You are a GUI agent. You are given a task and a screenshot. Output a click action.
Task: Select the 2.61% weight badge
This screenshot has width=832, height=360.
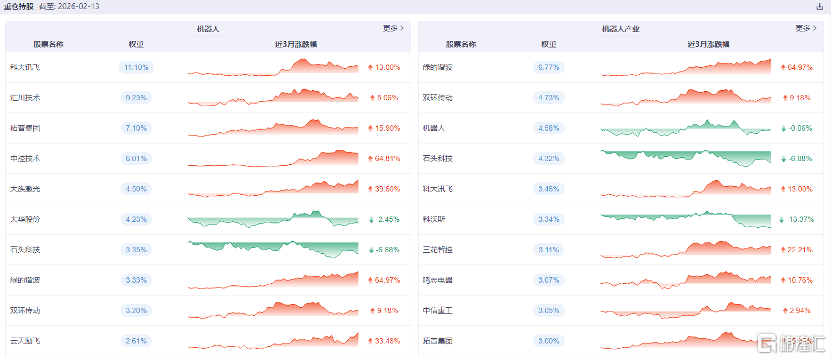coord(136,341)
